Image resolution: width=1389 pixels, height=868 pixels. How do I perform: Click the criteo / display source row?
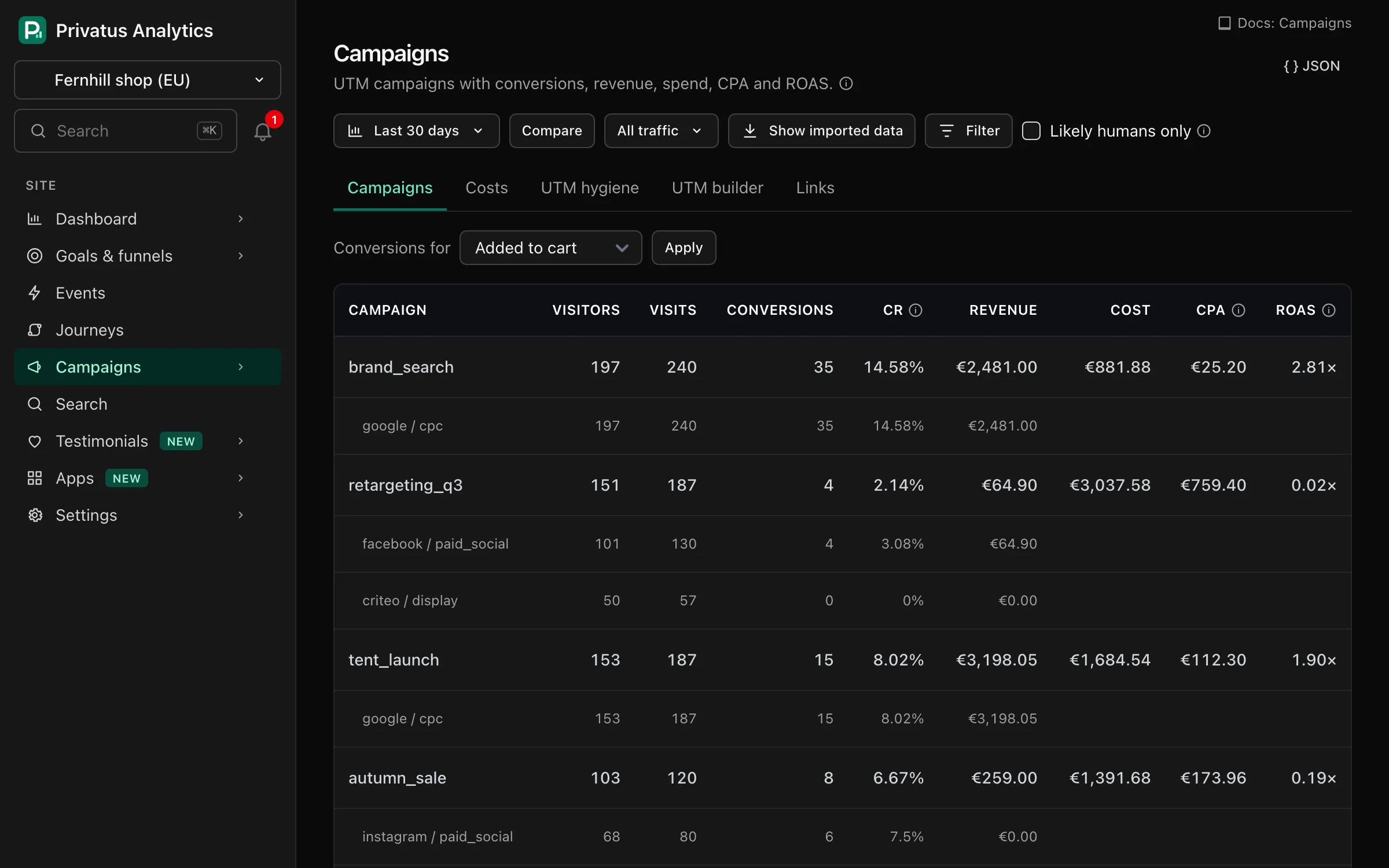(843, 601)
